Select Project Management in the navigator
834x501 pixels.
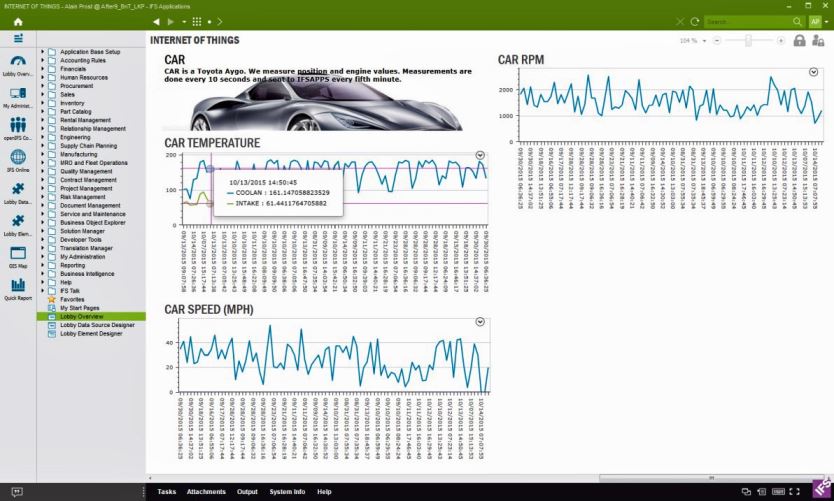(86, 188)
